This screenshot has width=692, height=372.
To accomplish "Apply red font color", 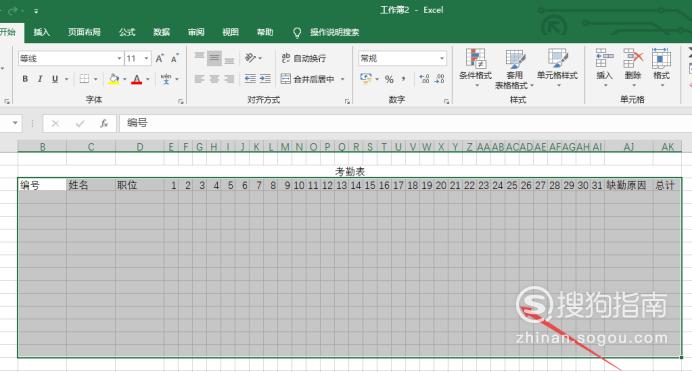I will click(137, 79).
